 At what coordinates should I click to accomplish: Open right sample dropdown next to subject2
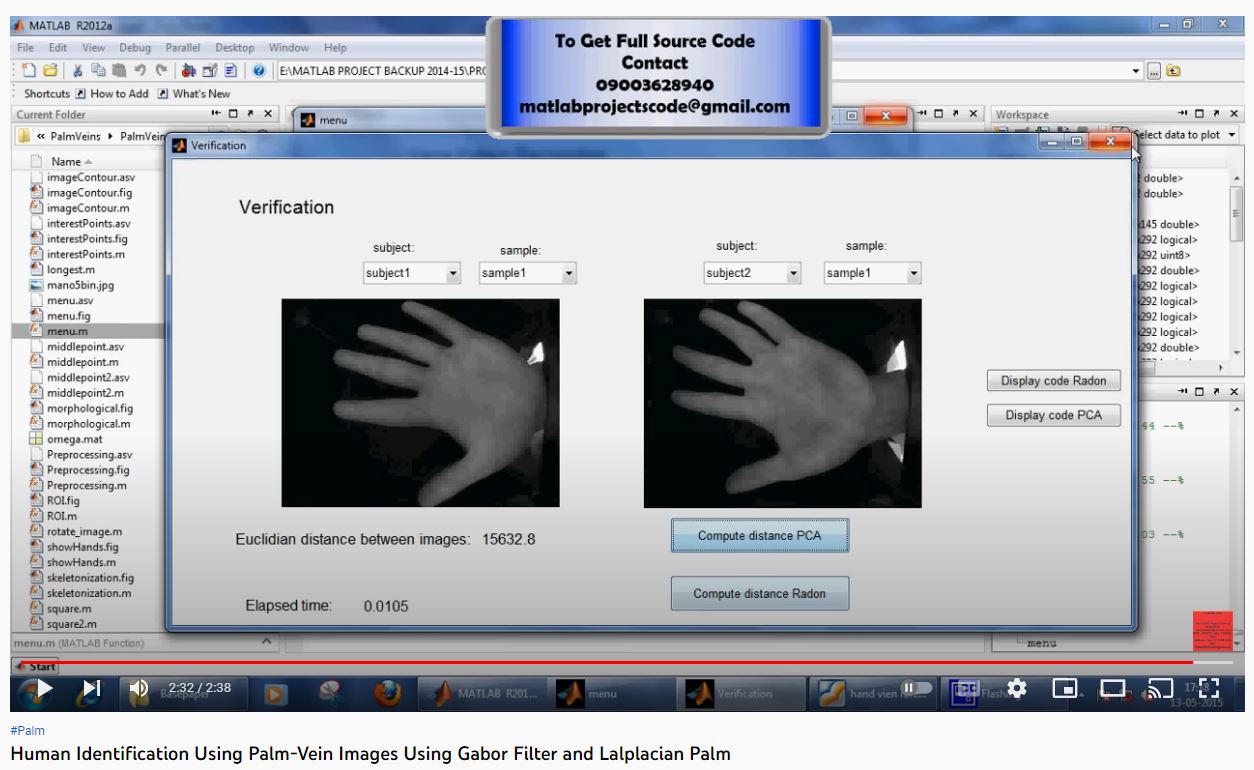(872, 272)
